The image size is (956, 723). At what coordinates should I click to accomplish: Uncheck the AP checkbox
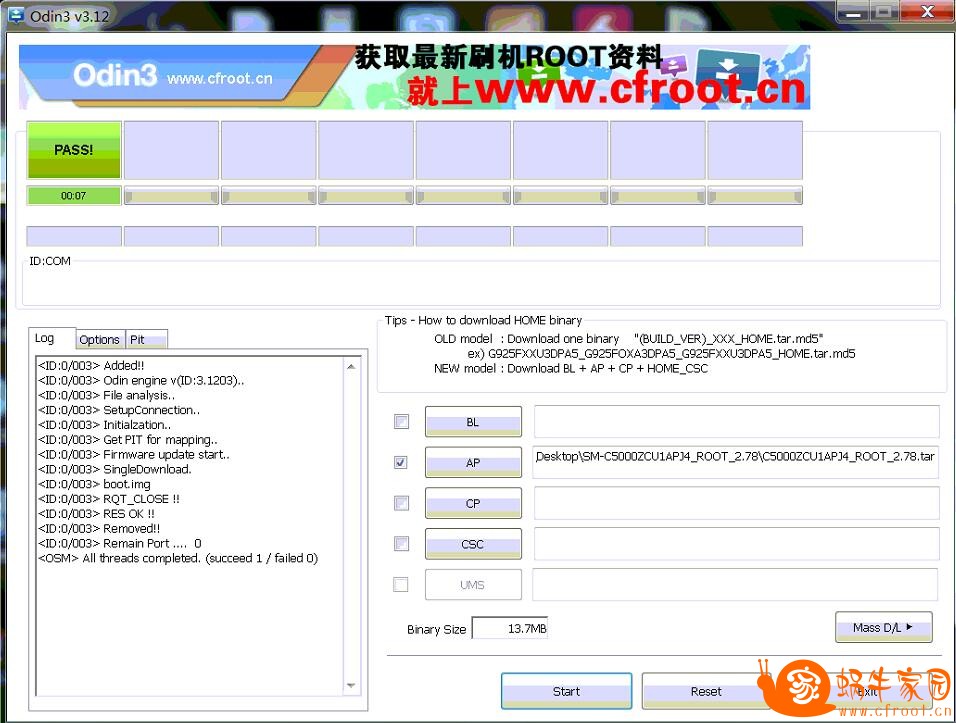coord(401,462)
